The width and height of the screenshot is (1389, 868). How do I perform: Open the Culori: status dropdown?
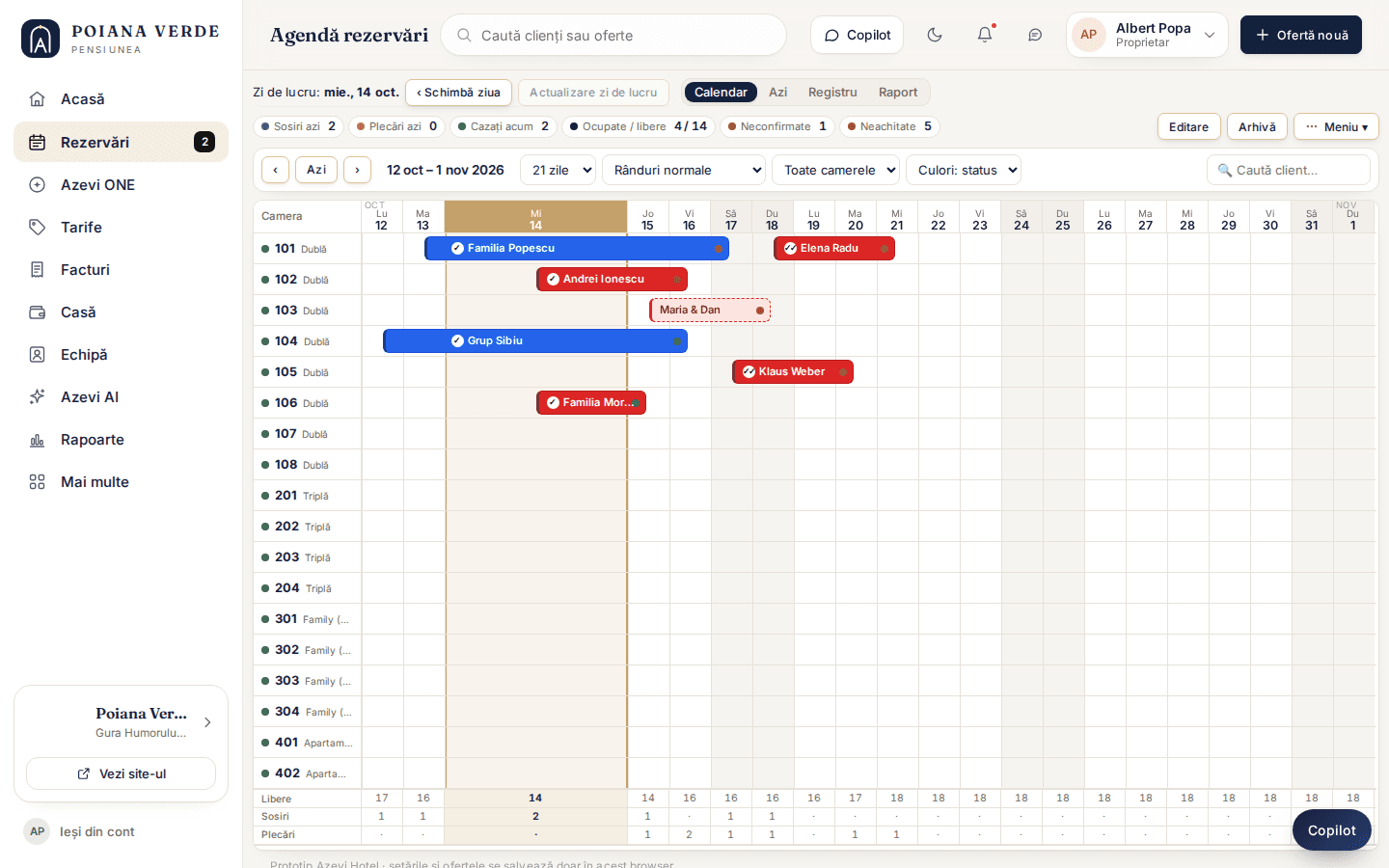pyautogui.click(x=964, y=170)
